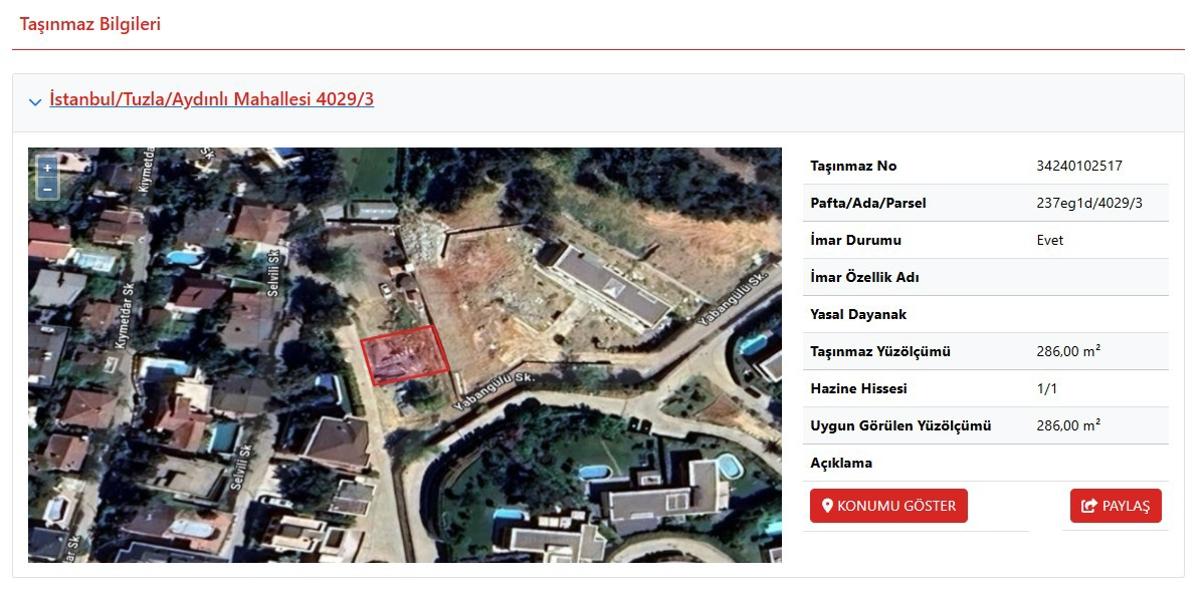Zoom out of the map with minus
This screenshot has height=589, width=1200.
click(46, 188)
